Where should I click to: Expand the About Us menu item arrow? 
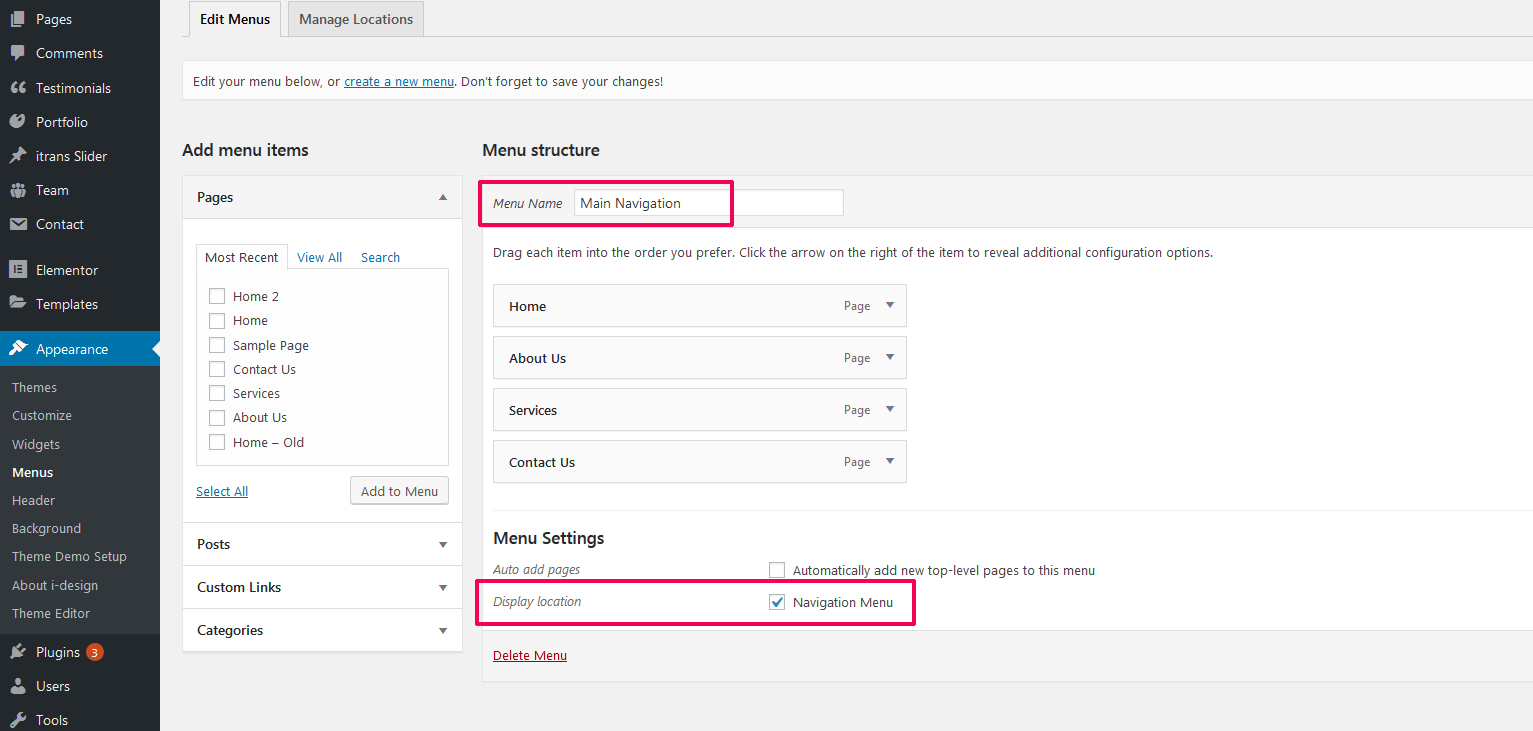(890, 358)
